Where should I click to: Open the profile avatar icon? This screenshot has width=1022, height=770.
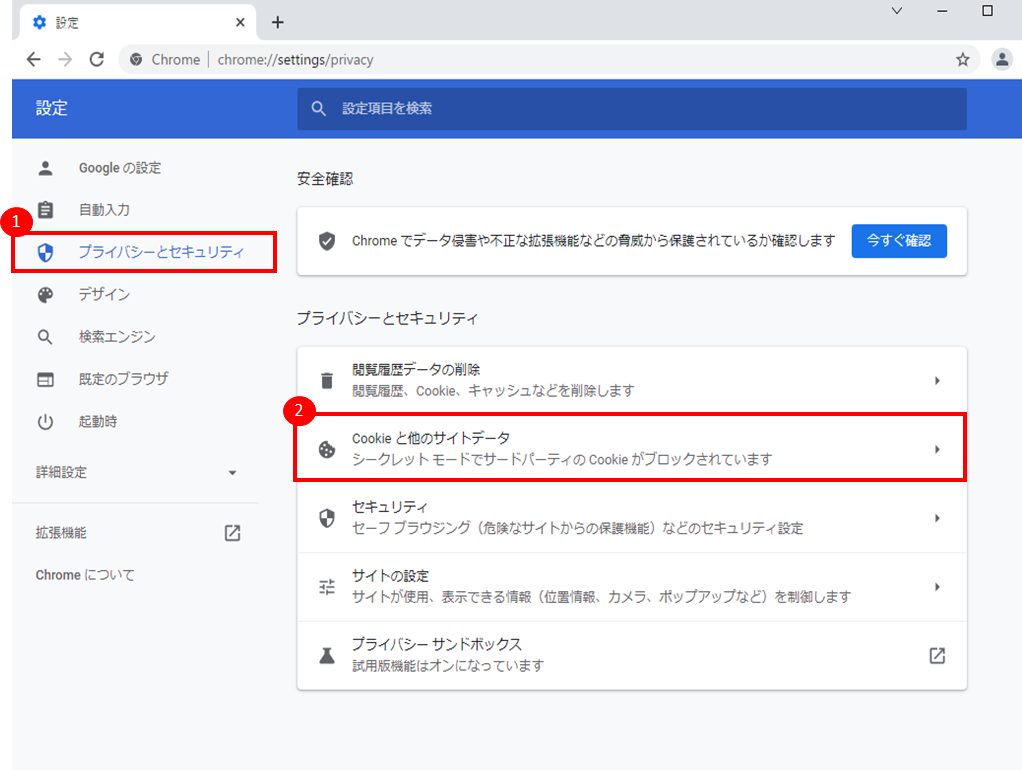(1002, 60)
